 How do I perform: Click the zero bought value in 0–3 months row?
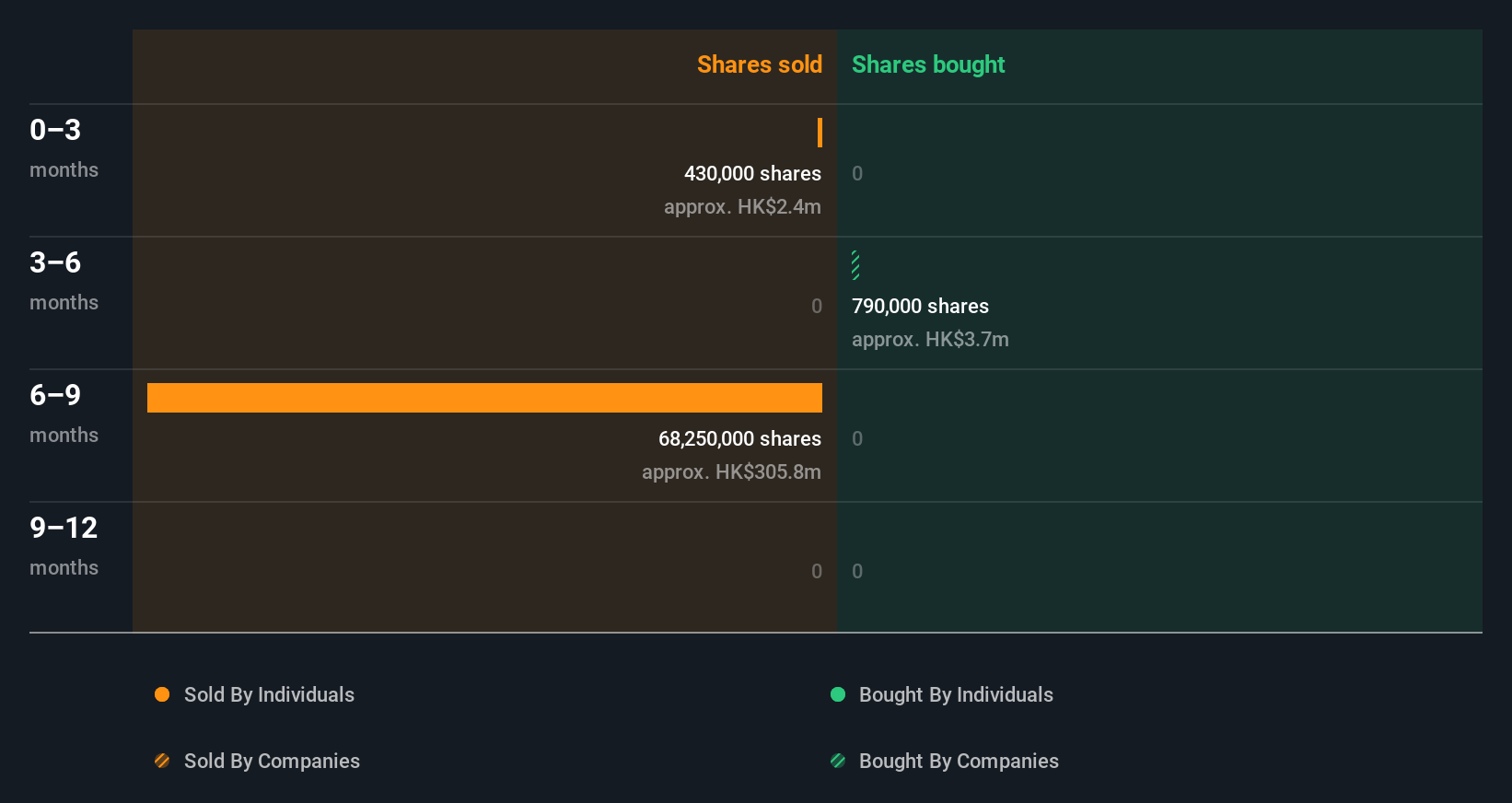(857, 173)
